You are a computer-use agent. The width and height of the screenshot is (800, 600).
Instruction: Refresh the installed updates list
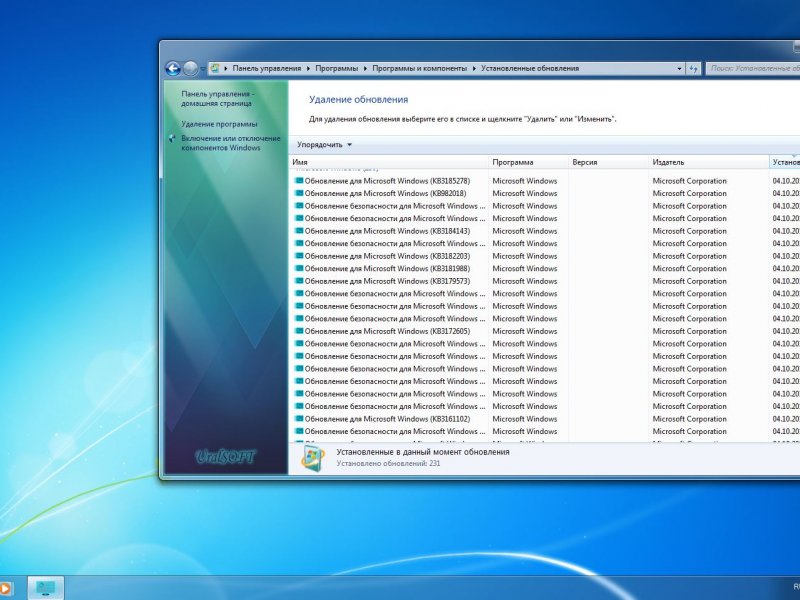(x=693, y=68)
